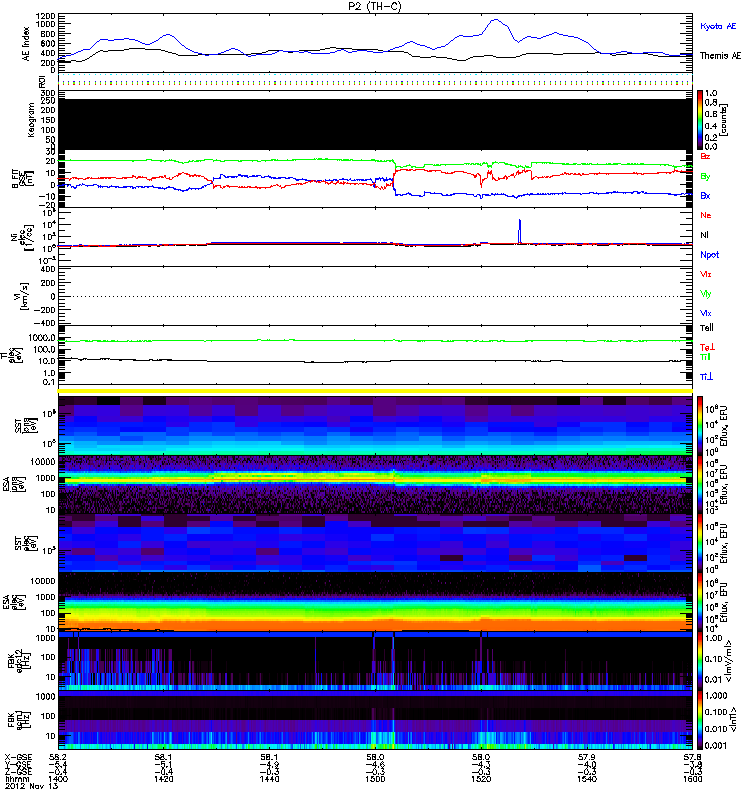Click the black Keogram image panel

point(376,124)
